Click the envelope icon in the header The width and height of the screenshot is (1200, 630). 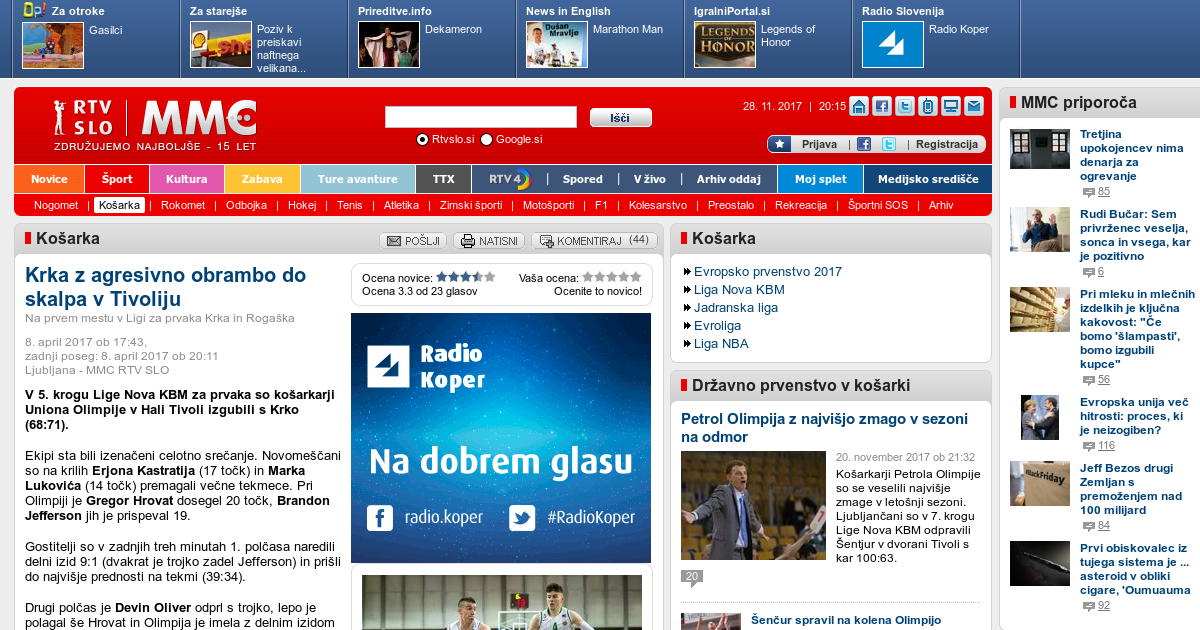973,106
